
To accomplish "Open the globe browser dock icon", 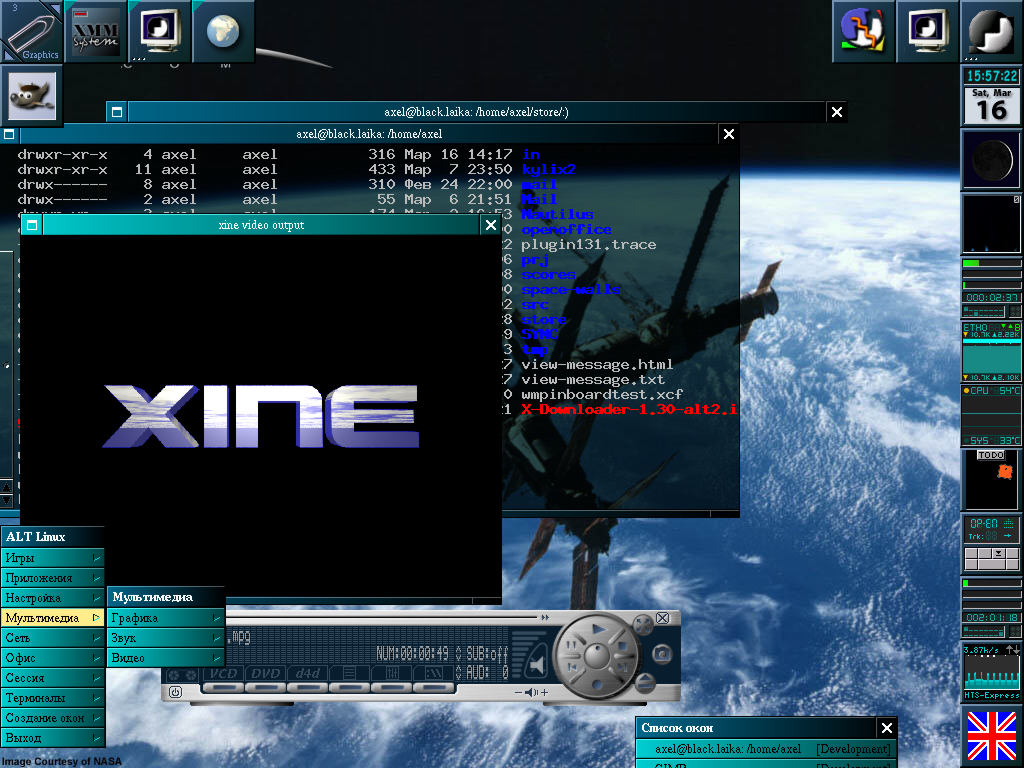I will pyautogui.click(x=222, y=31).
